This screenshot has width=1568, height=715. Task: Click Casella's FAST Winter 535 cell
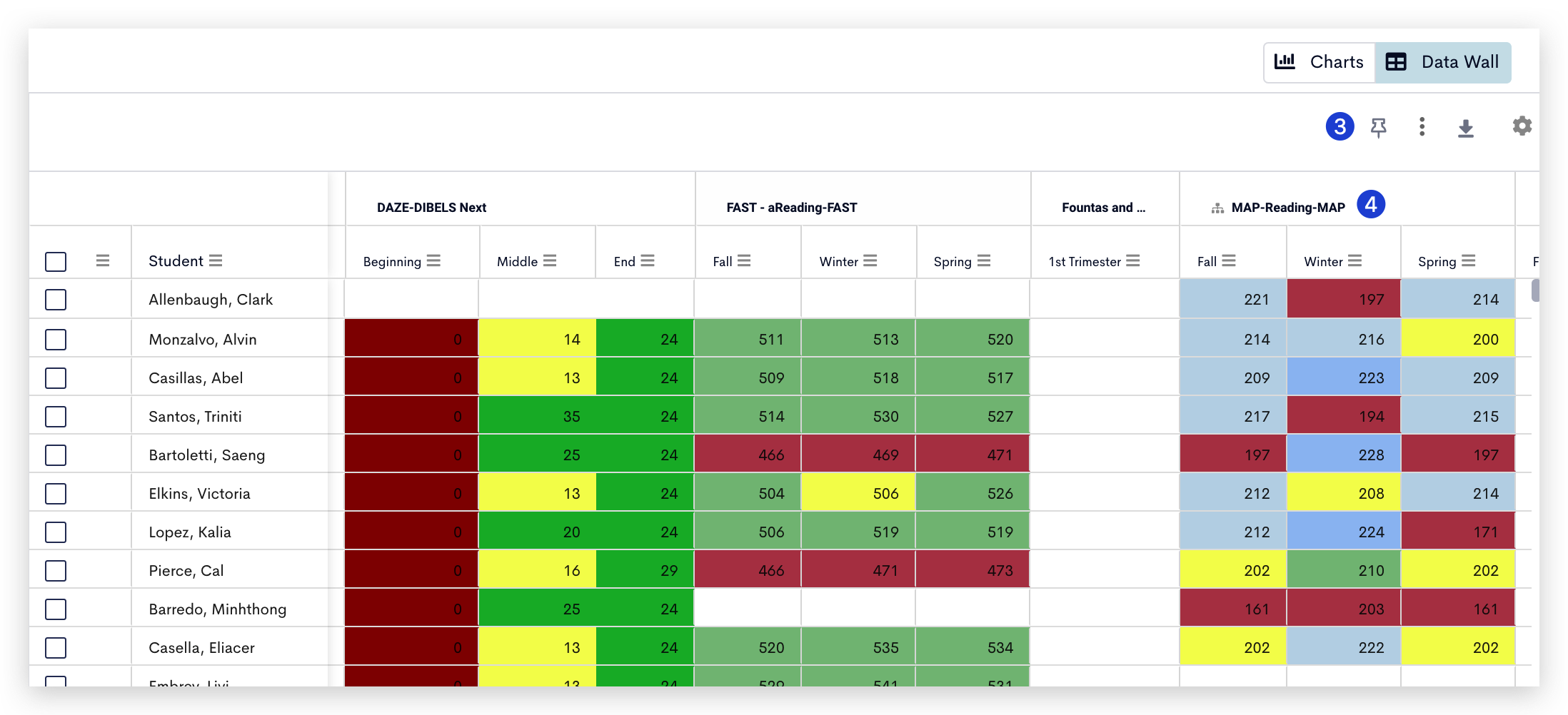pyautogui.click(x=858, y=646)
